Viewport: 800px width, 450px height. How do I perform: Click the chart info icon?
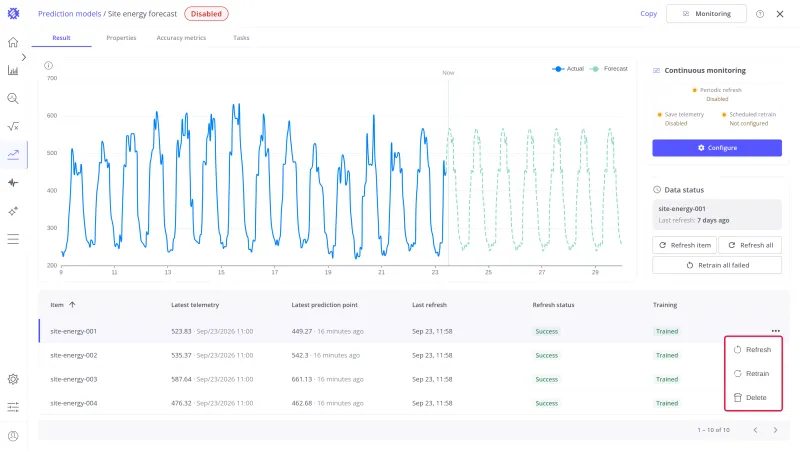pos(48,65)
